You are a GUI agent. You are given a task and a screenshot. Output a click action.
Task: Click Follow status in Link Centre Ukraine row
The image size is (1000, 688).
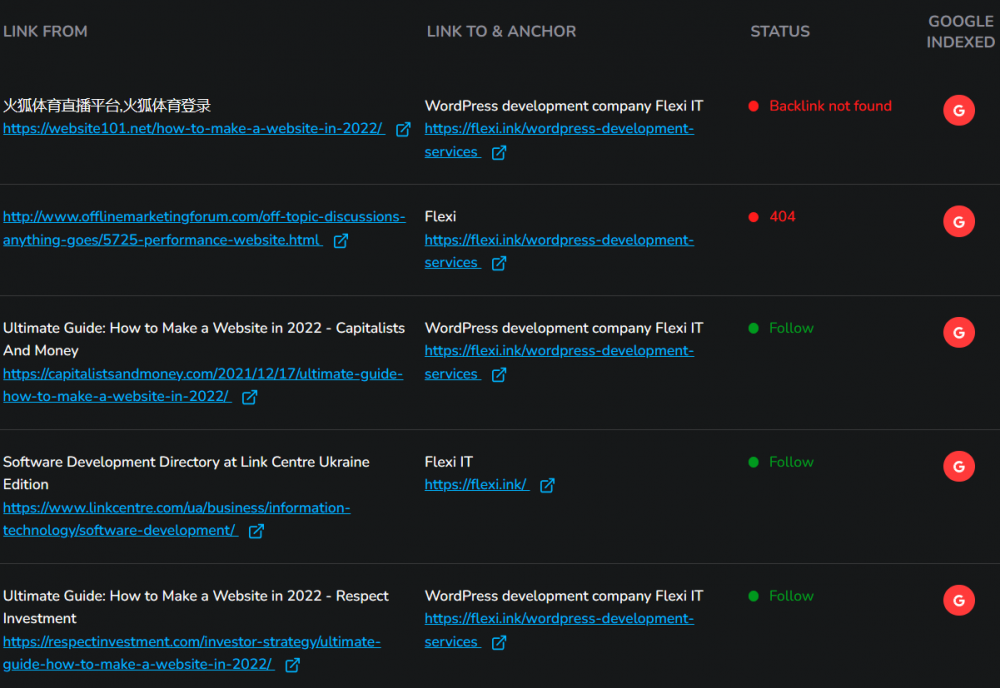(x=791, y=462)
